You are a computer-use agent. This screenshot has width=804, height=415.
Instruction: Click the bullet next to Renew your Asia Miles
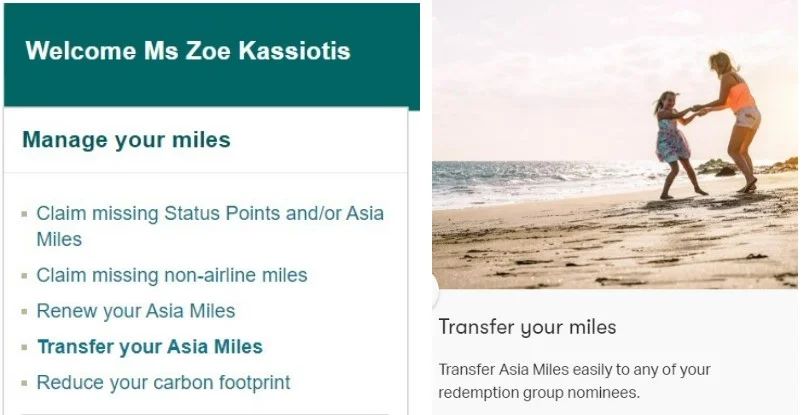click(x=25, y=311)
